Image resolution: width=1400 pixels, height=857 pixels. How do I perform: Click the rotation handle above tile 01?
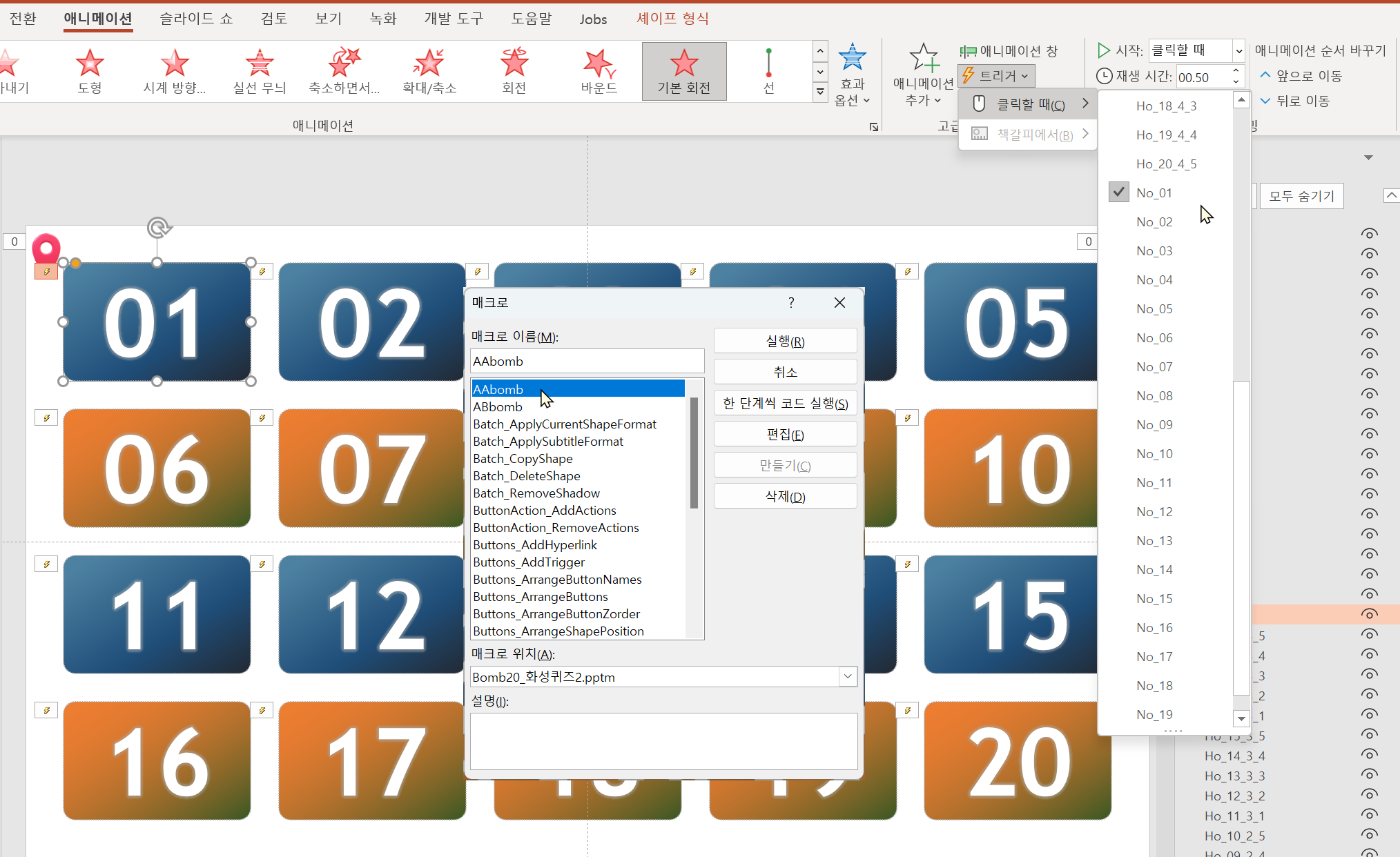pos(159,228)
